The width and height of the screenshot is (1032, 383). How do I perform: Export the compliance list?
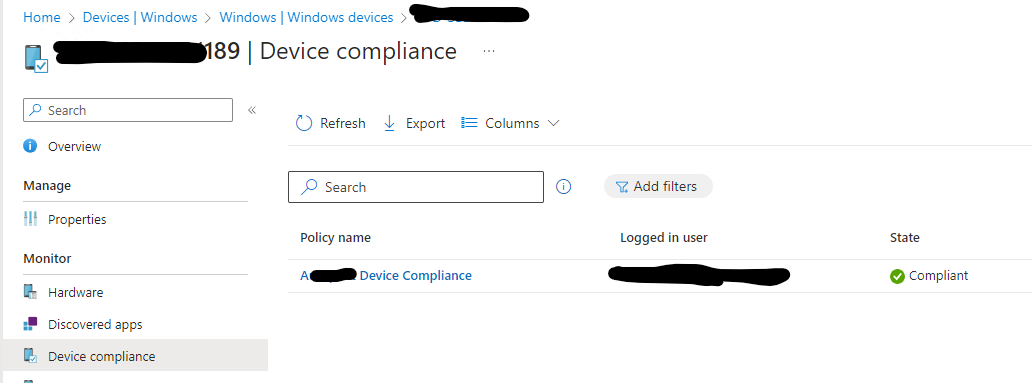pos(414,123)
